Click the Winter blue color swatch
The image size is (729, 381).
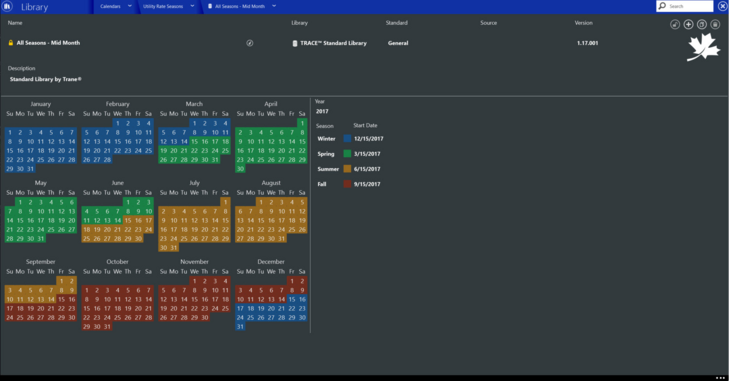click(347, 139)
